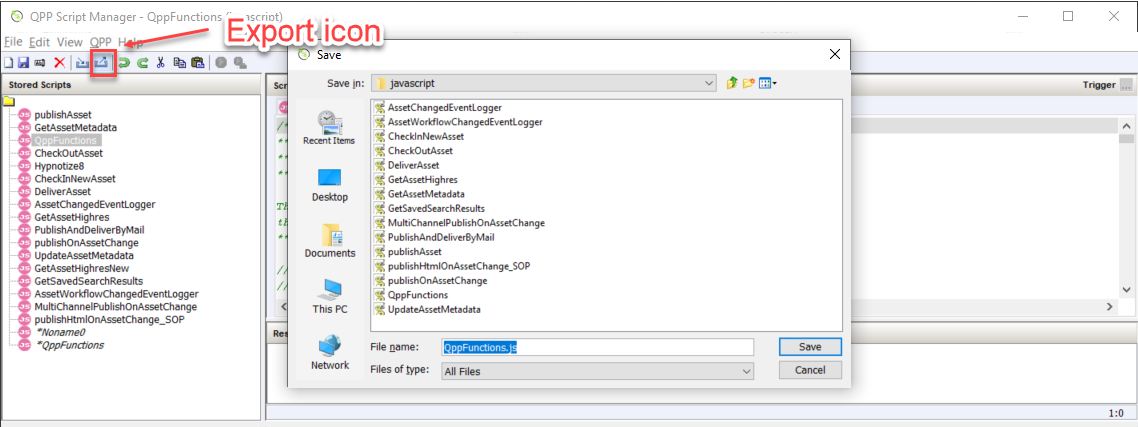Click file icon of CheckOutAsset in Save list
Screen dimensions: 1138x427
coord(379,150)
